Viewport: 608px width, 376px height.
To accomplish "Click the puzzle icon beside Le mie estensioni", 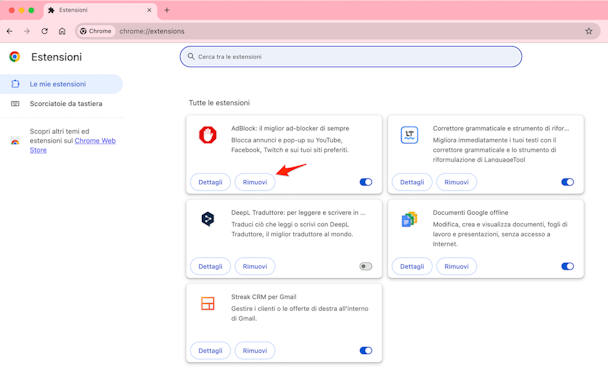I will [15, 84].
